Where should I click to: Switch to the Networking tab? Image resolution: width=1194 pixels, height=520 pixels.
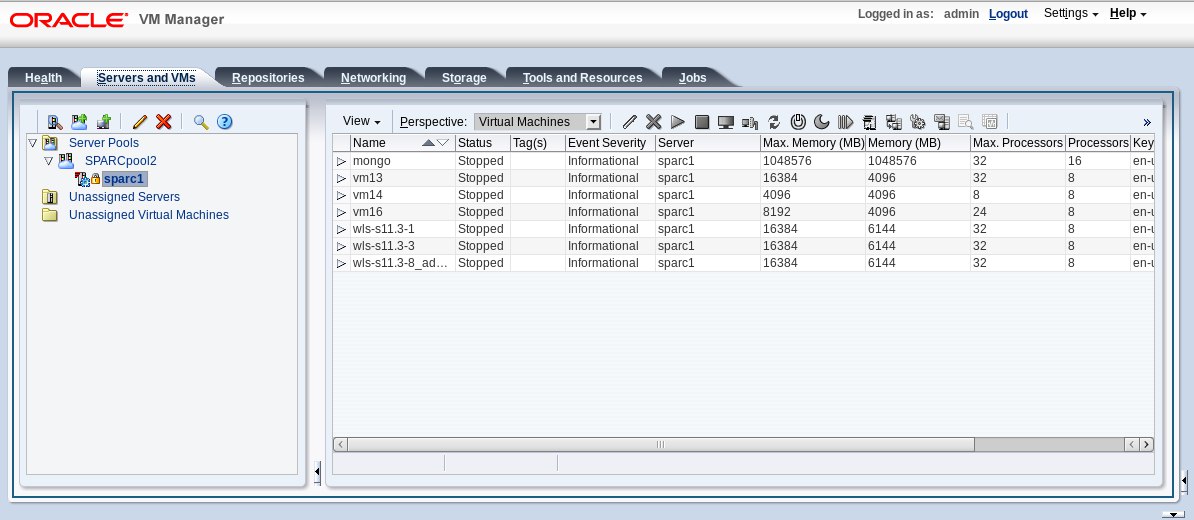tap(373, 78)
